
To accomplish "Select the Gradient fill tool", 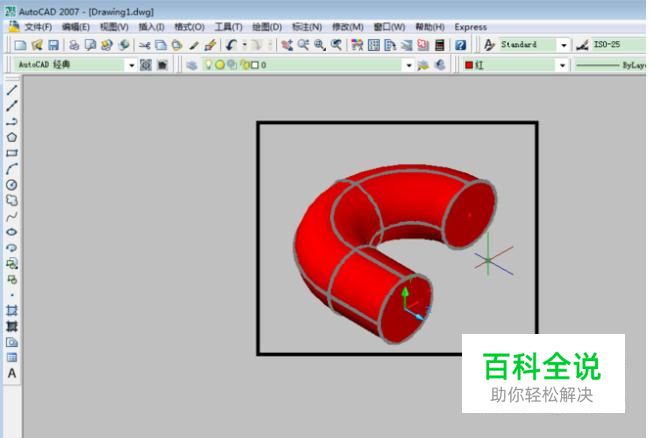I will click(x=12, y=326).
